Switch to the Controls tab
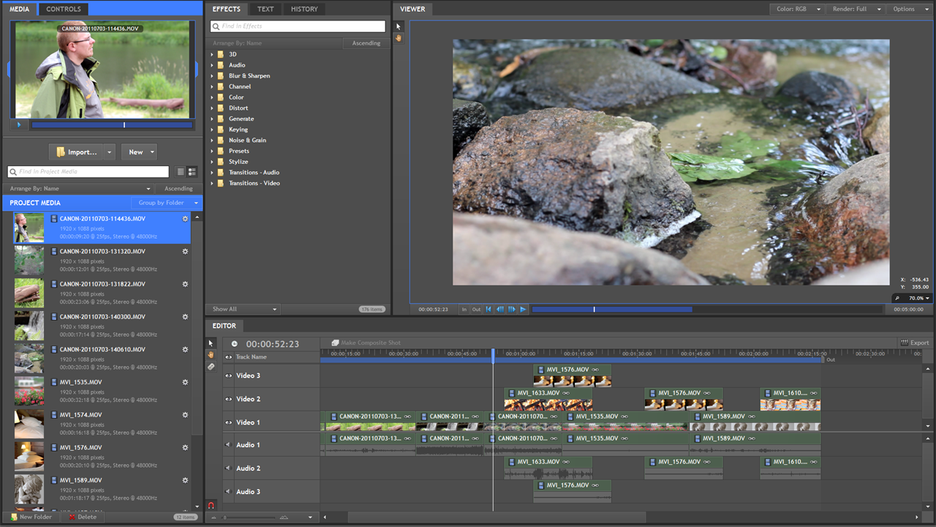 64,9
